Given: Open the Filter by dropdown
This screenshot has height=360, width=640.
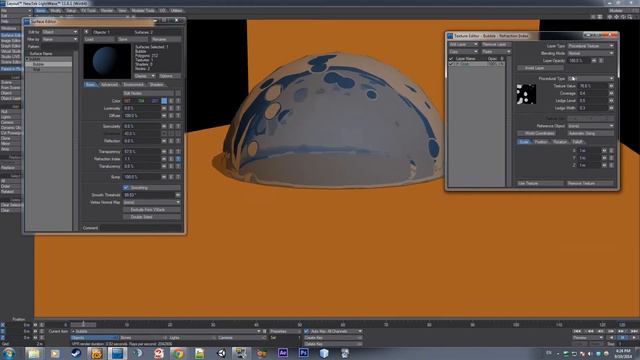Looking at the screenshot, I should 60,39.
